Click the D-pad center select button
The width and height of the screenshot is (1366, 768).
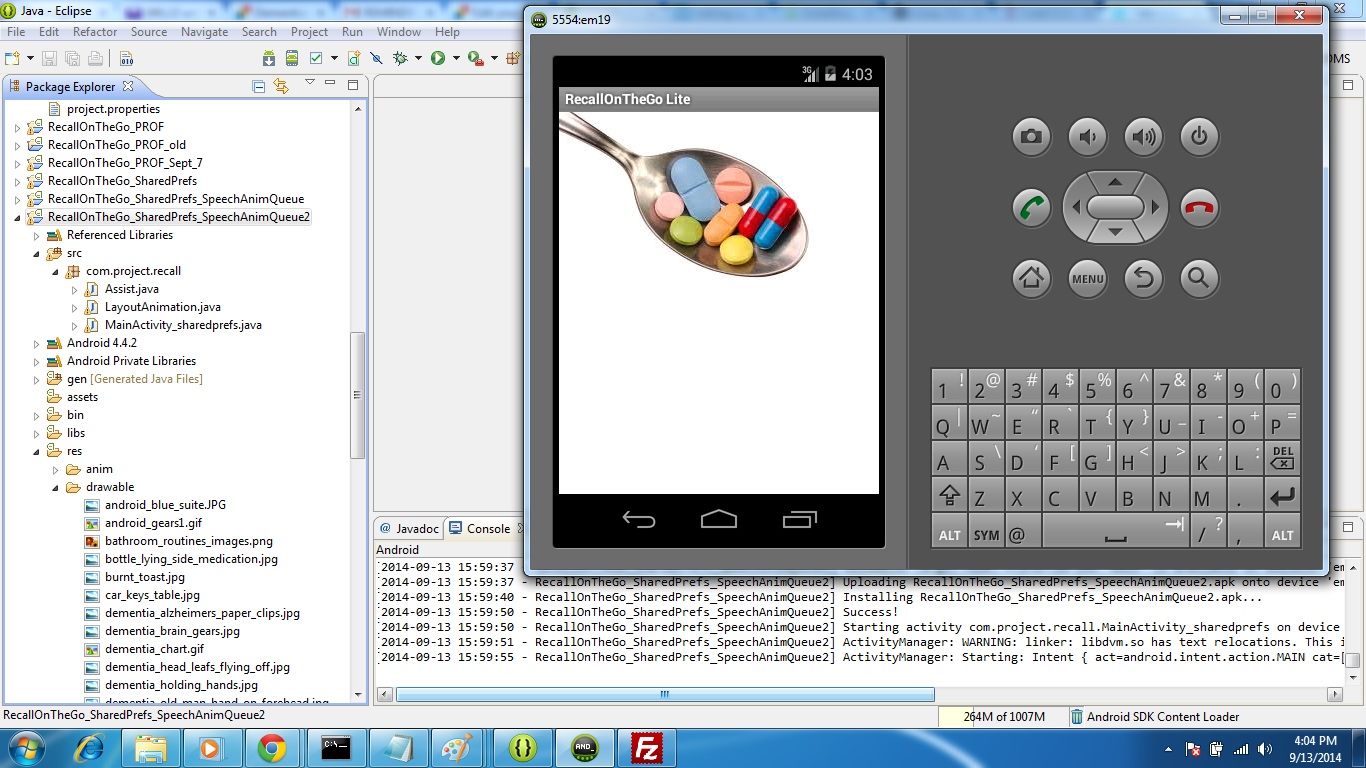pyautogui.click(x=1115, y=207)
